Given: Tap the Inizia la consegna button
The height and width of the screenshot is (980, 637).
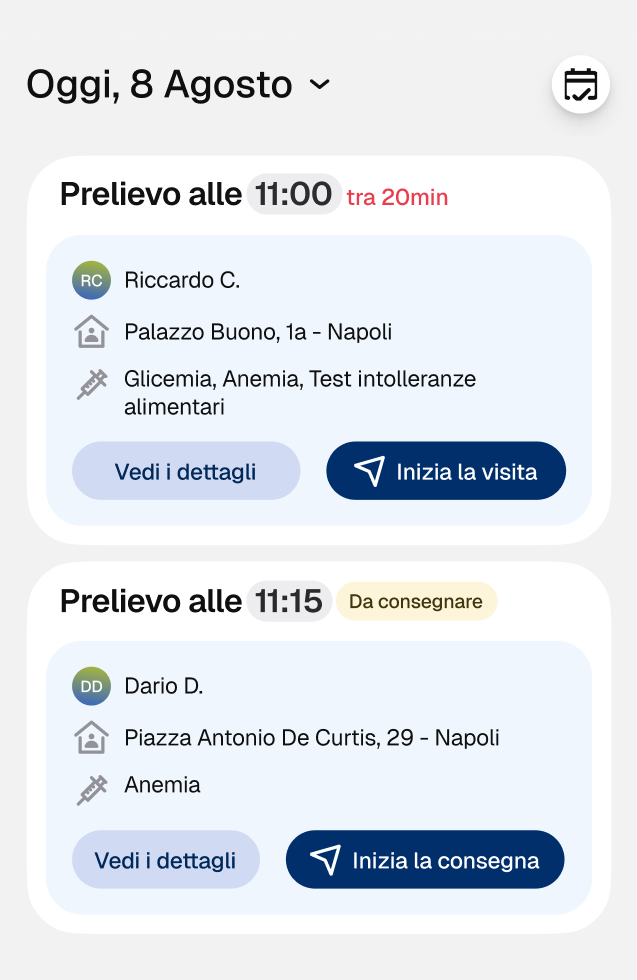Looking at the screenshot, I should pyautogui.click(x=425, y=860).
